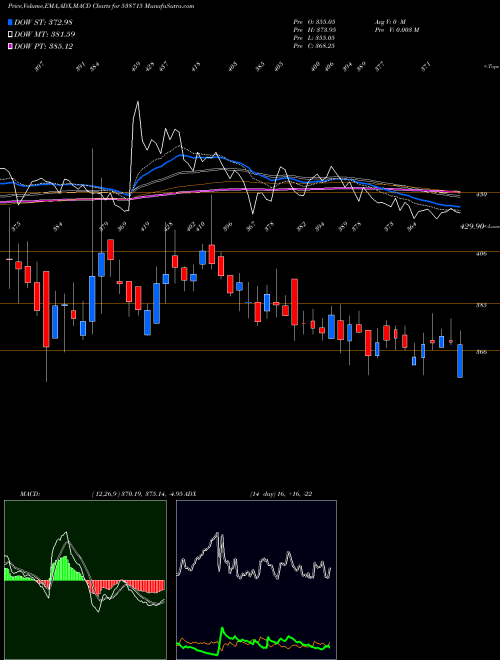The width and height of the screenshot is (500, 660).
Task: Click the 383 price level label
Action: click(x=481, y=305)
